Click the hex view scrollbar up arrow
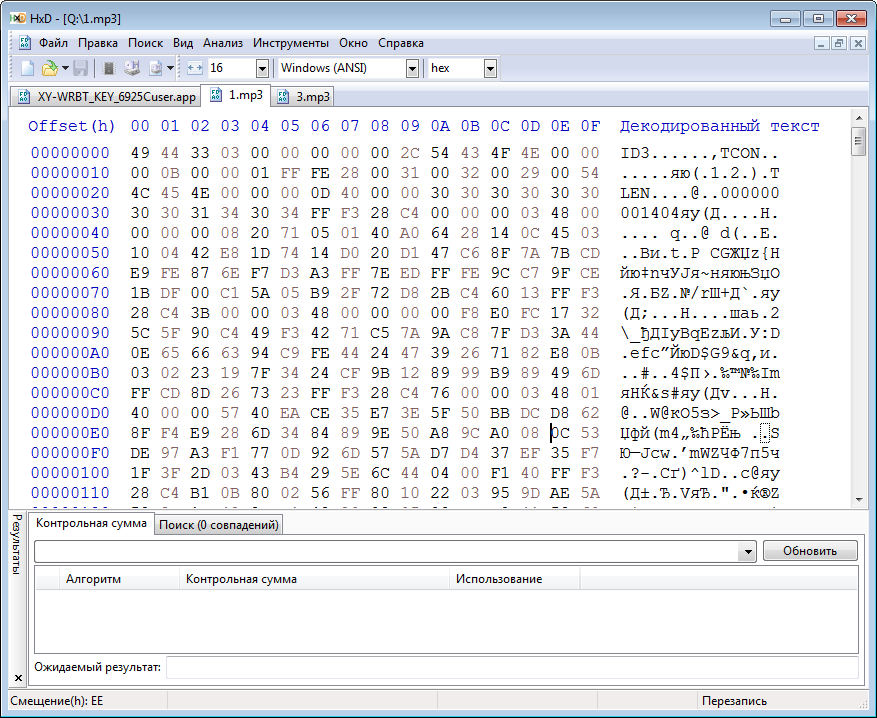Image resolution: width=877 pixels, height=718 pixels. point(859,118)
